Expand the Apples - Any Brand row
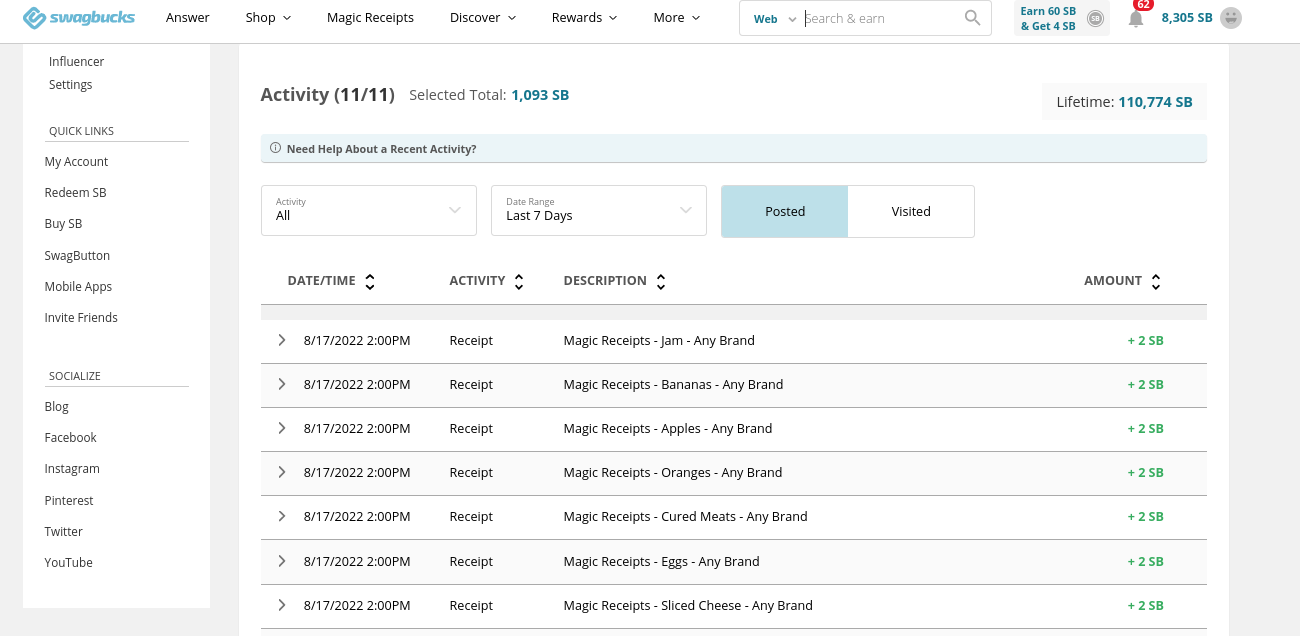1300x636 pixels. (x=282, y=428)
